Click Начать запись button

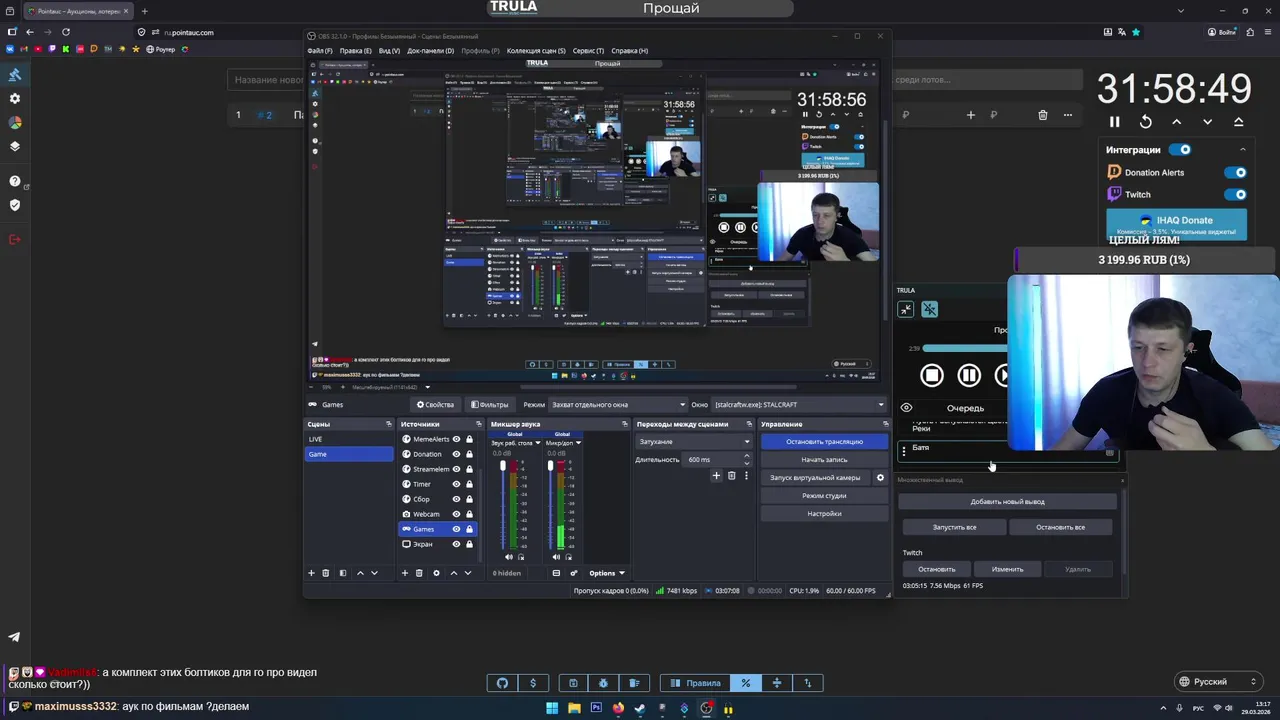coord(825,459)
